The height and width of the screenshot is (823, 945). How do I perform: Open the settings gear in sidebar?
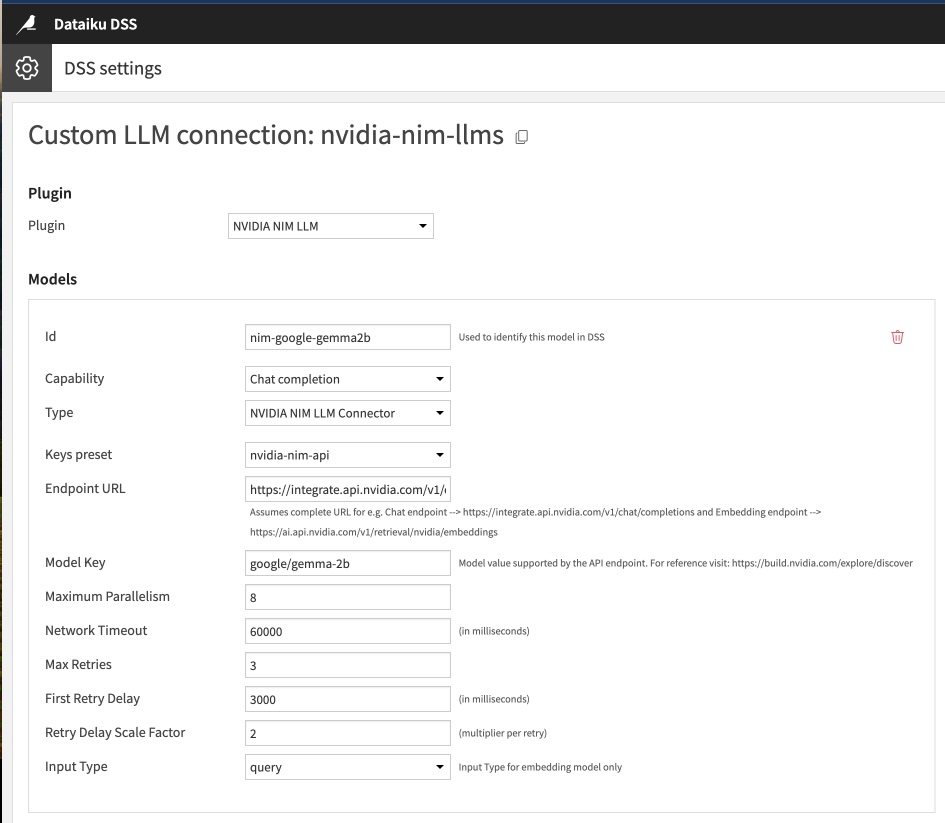tap(26, 68)
